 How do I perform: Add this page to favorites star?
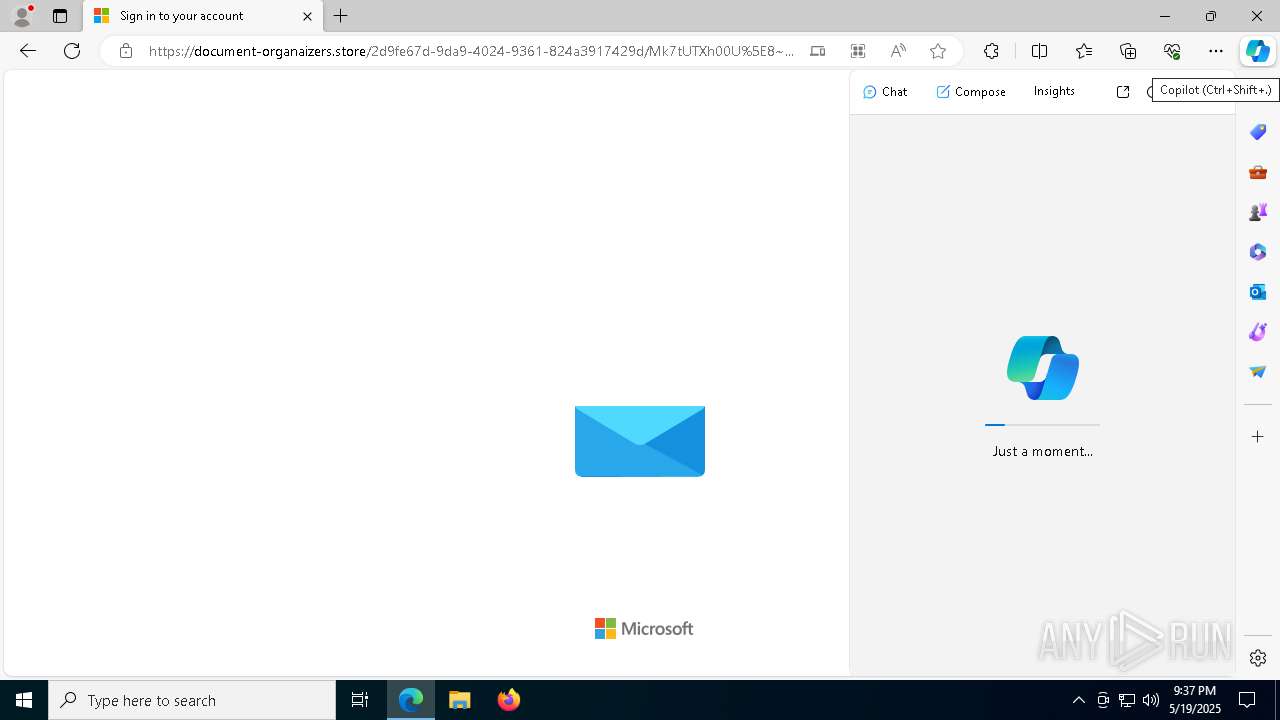click(x=937, y=51)
